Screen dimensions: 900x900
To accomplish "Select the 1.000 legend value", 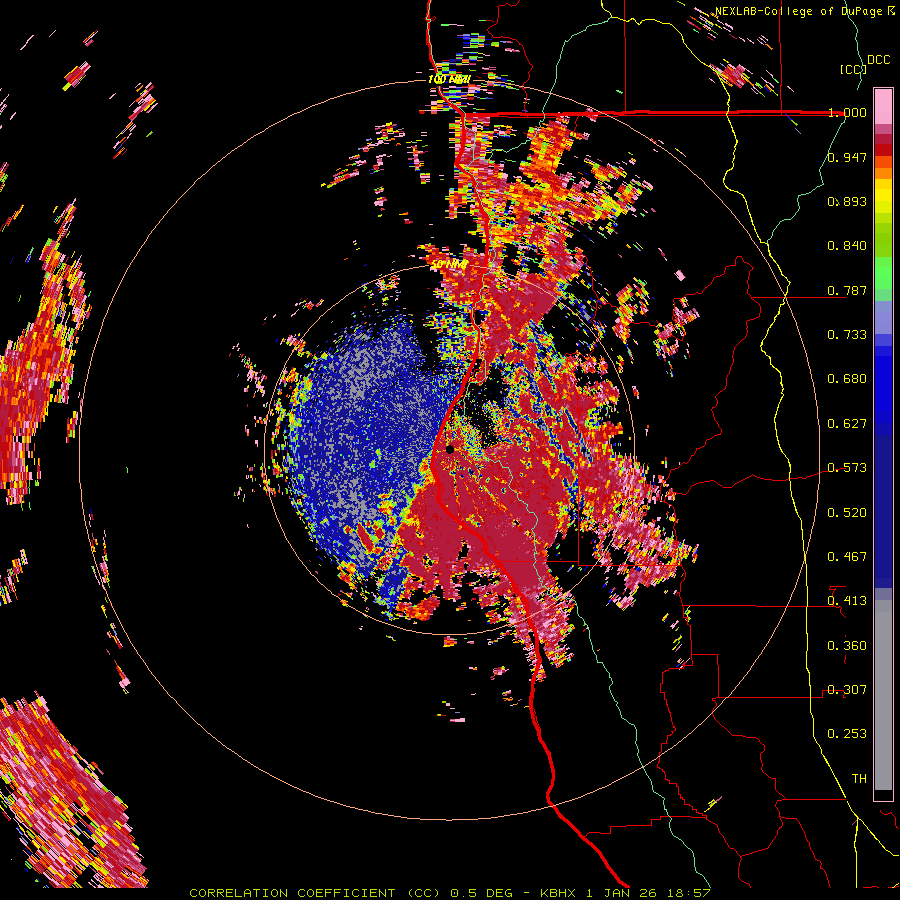I will pos(847,112).
